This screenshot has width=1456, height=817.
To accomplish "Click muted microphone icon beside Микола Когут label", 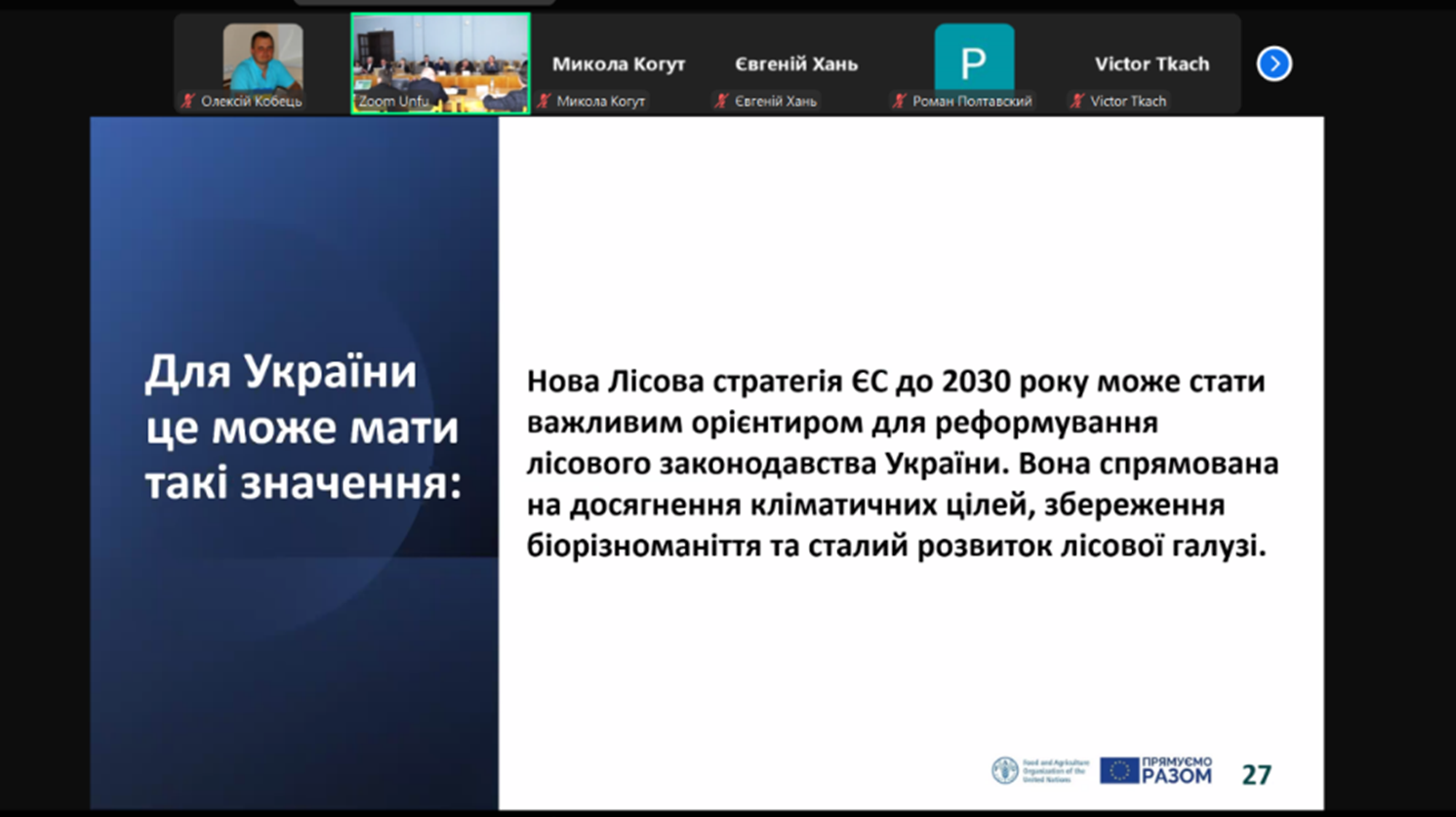I will (x=545, y=101).
